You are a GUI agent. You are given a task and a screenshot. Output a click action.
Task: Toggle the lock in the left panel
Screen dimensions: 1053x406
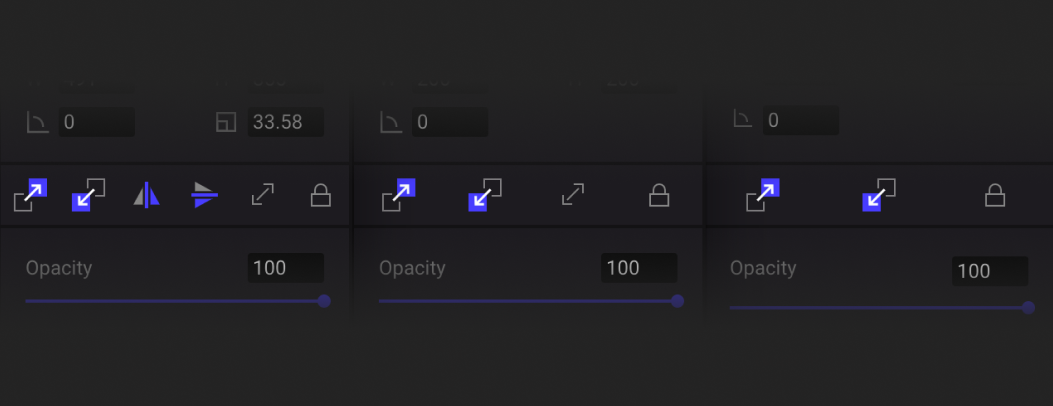click(320, 195)
